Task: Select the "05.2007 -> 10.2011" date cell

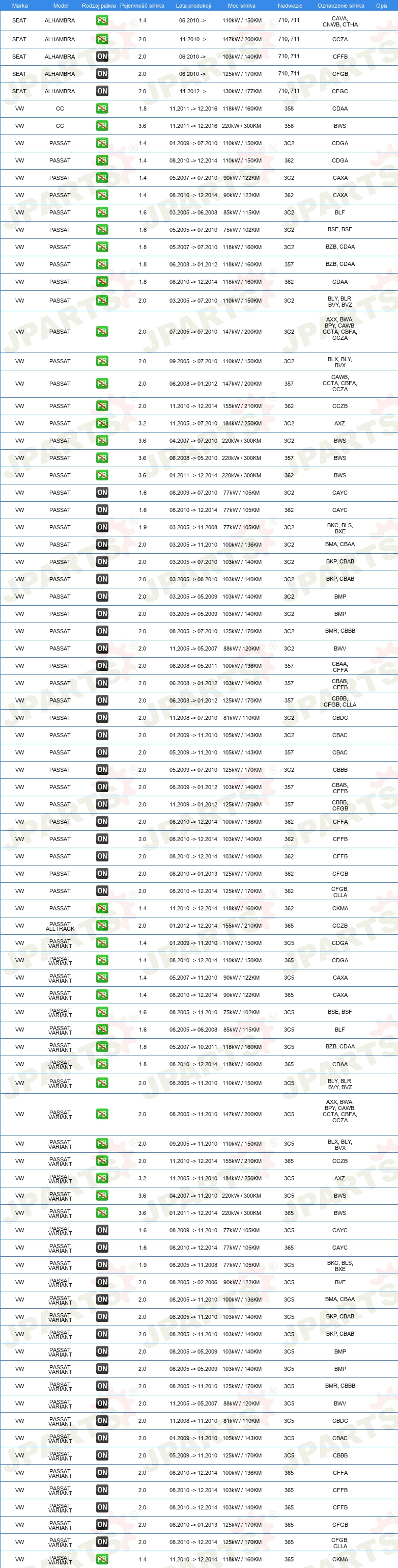Action: click(x=193, y=1047)
